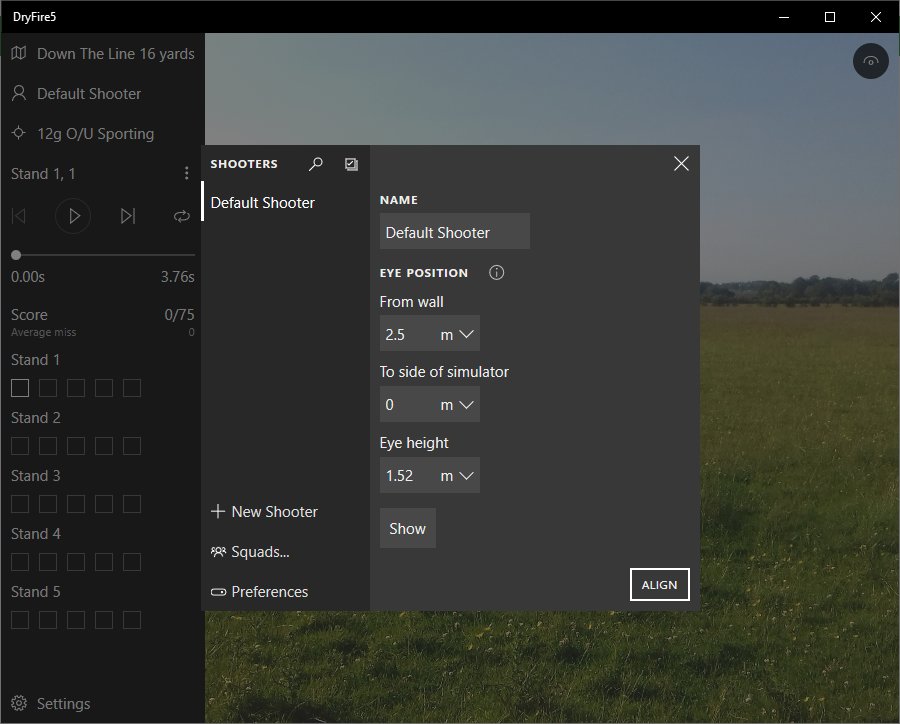Click the search shooters magnifier icon
Screen dimensions: 900x724
click(316, 164)
